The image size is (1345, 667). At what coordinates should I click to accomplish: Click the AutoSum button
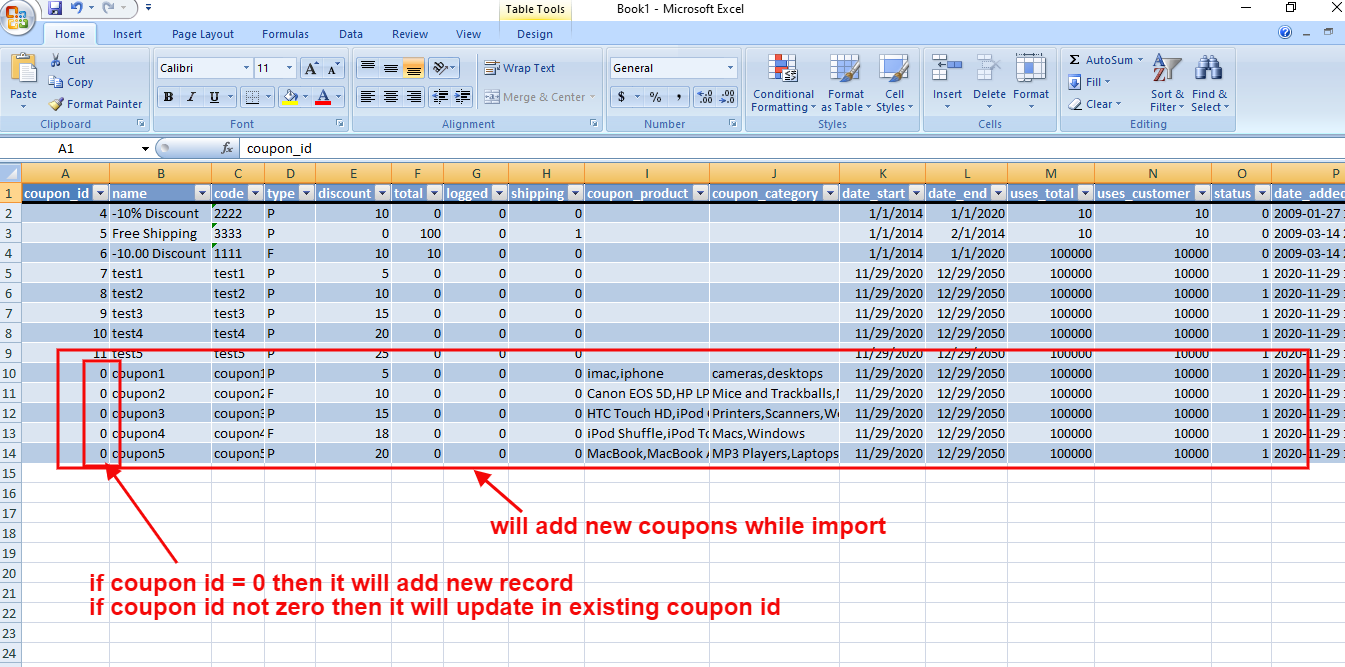tap(1107, 60)
